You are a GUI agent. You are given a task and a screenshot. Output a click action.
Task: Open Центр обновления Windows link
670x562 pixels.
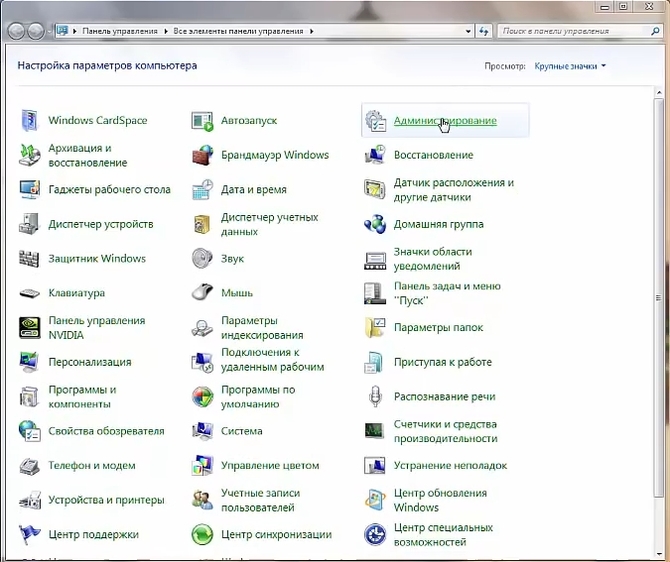point(440,500)
